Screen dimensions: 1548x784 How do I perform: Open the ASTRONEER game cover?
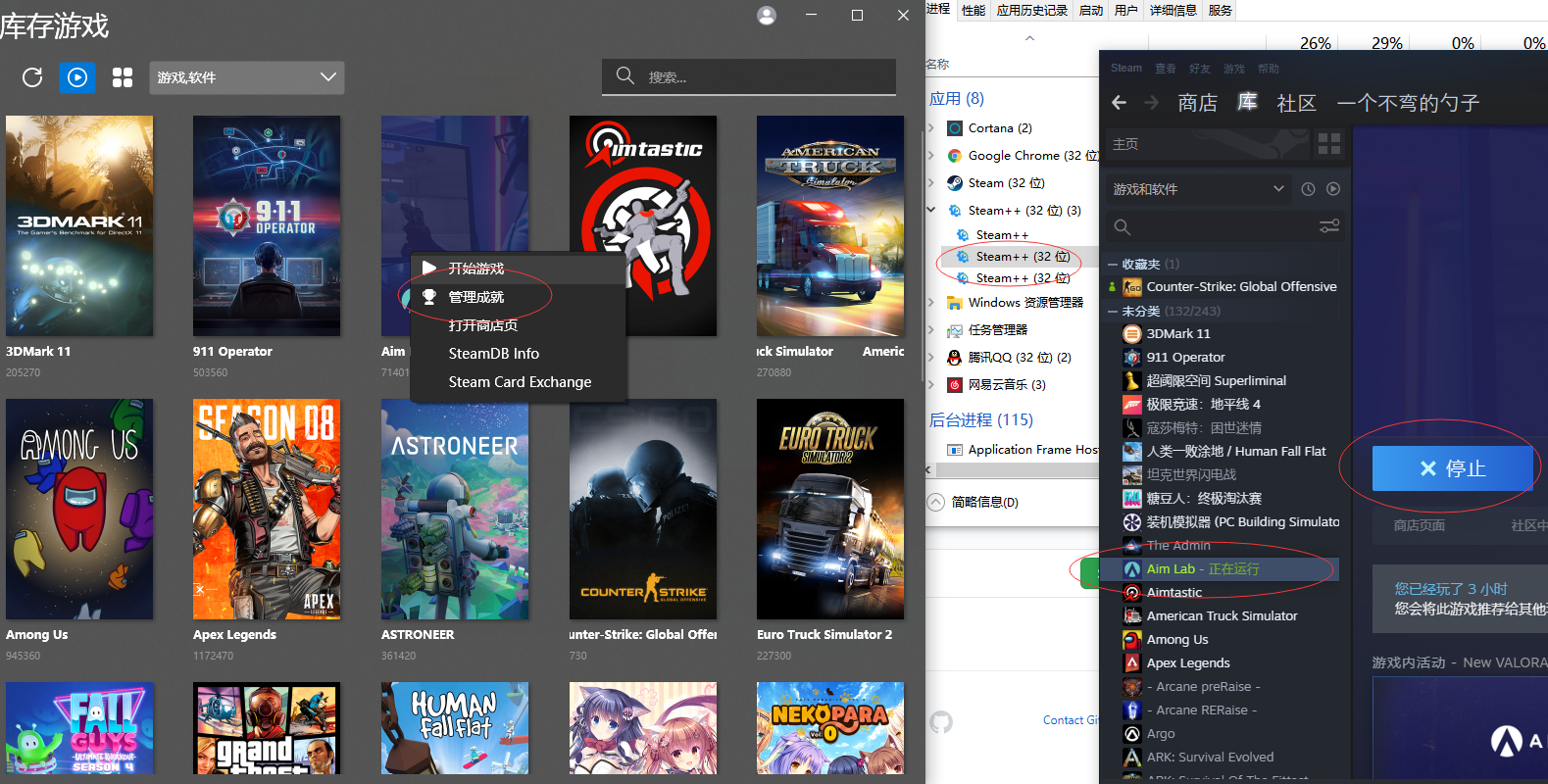(x=455, y=509)
